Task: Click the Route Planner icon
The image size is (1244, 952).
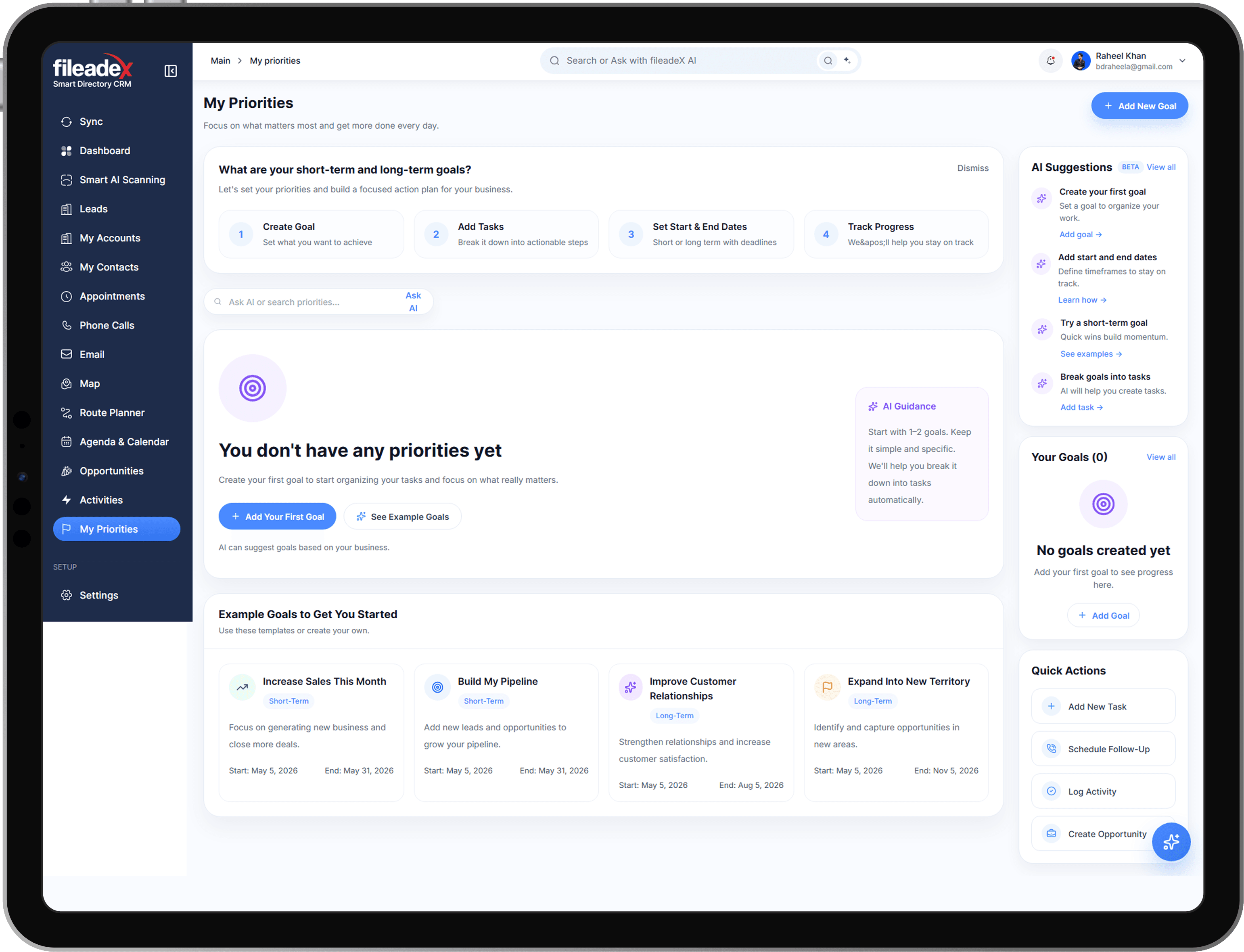Action: 66,412
